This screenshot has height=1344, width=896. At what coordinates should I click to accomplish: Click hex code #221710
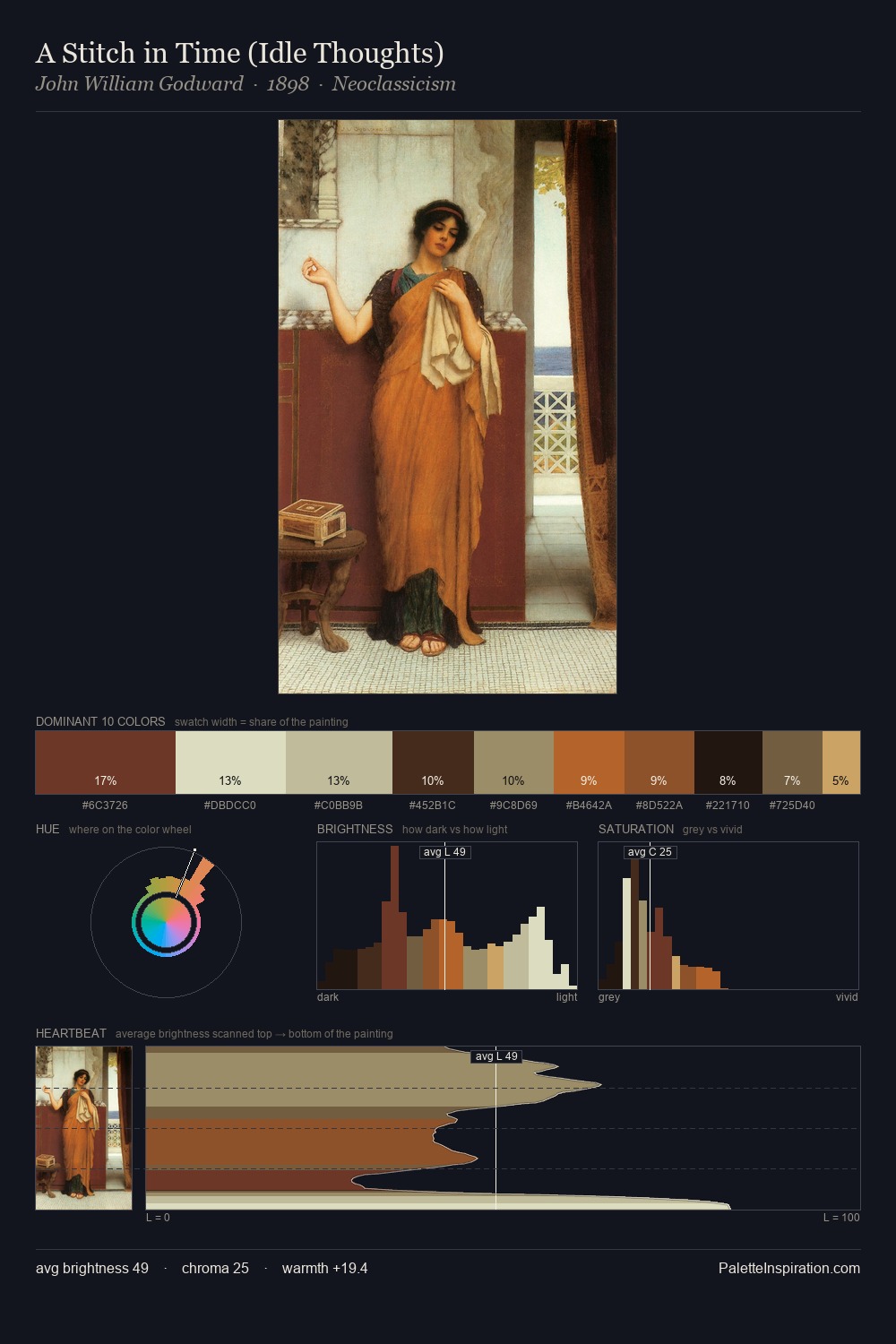click(728, 806)
